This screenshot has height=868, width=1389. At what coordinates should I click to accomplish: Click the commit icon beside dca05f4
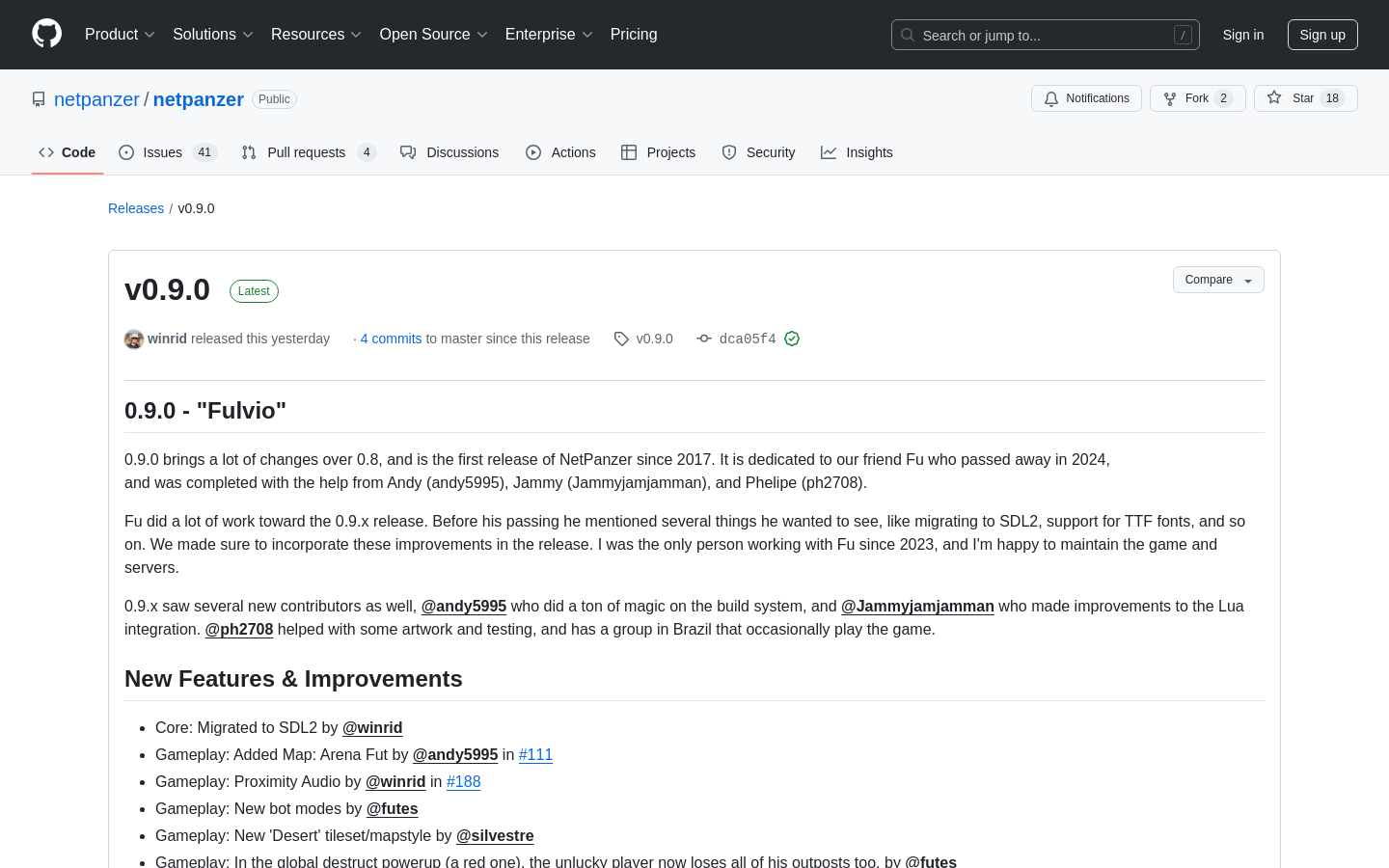pyautogui.click(x=704, y=339)
